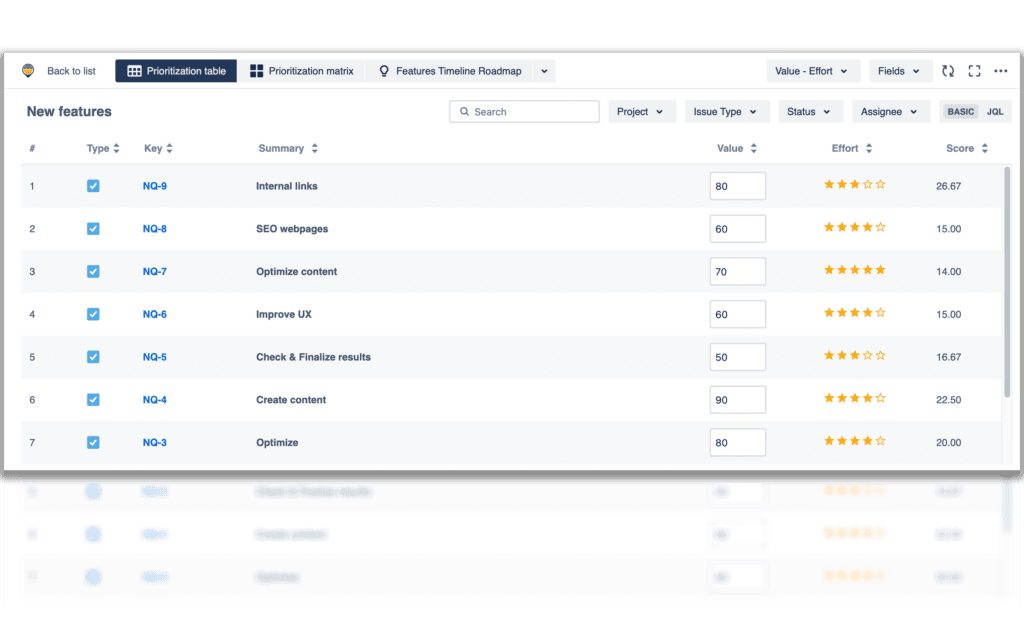Disable the checkbox for NQ-6 Improve UX
1024x638 pixels.
click(93, 314)
